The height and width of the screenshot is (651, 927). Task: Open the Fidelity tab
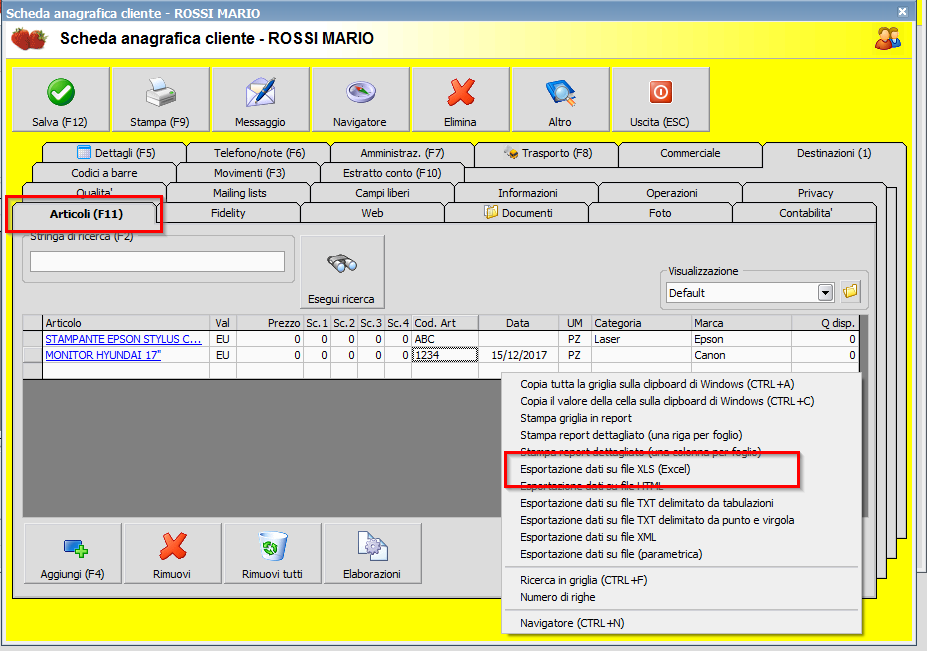coord(228,213)
